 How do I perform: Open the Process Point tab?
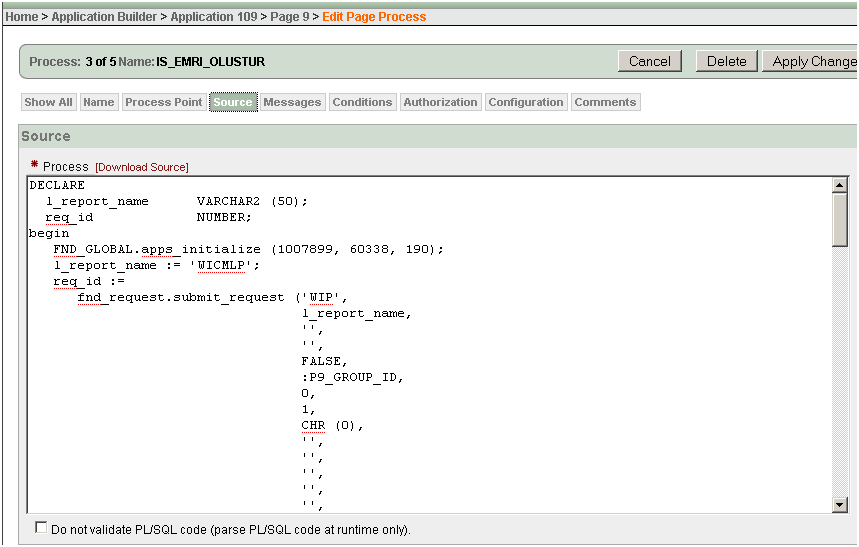pyautogui.click(x=163, y=102)
